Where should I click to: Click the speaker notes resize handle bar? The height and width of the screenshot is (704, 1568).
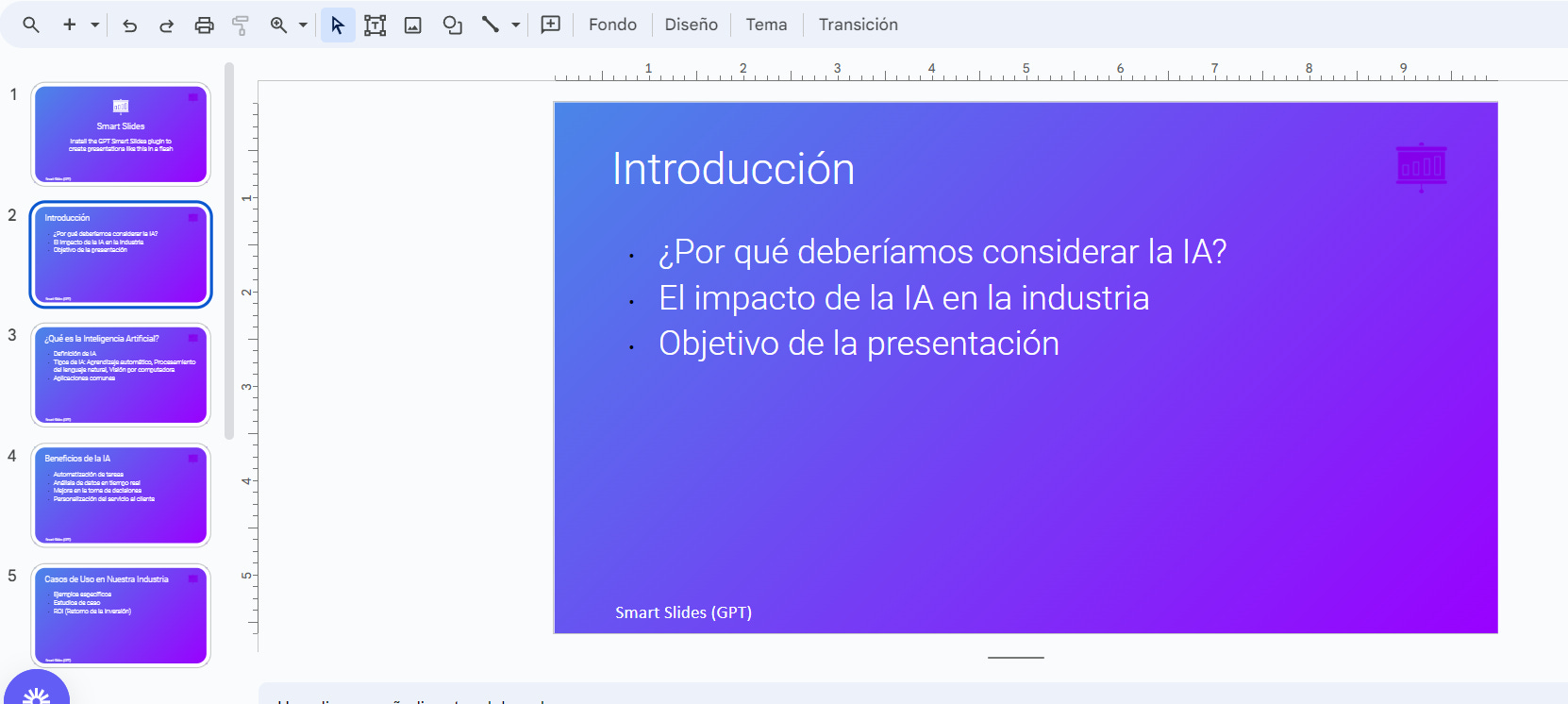pos(1016,658)
